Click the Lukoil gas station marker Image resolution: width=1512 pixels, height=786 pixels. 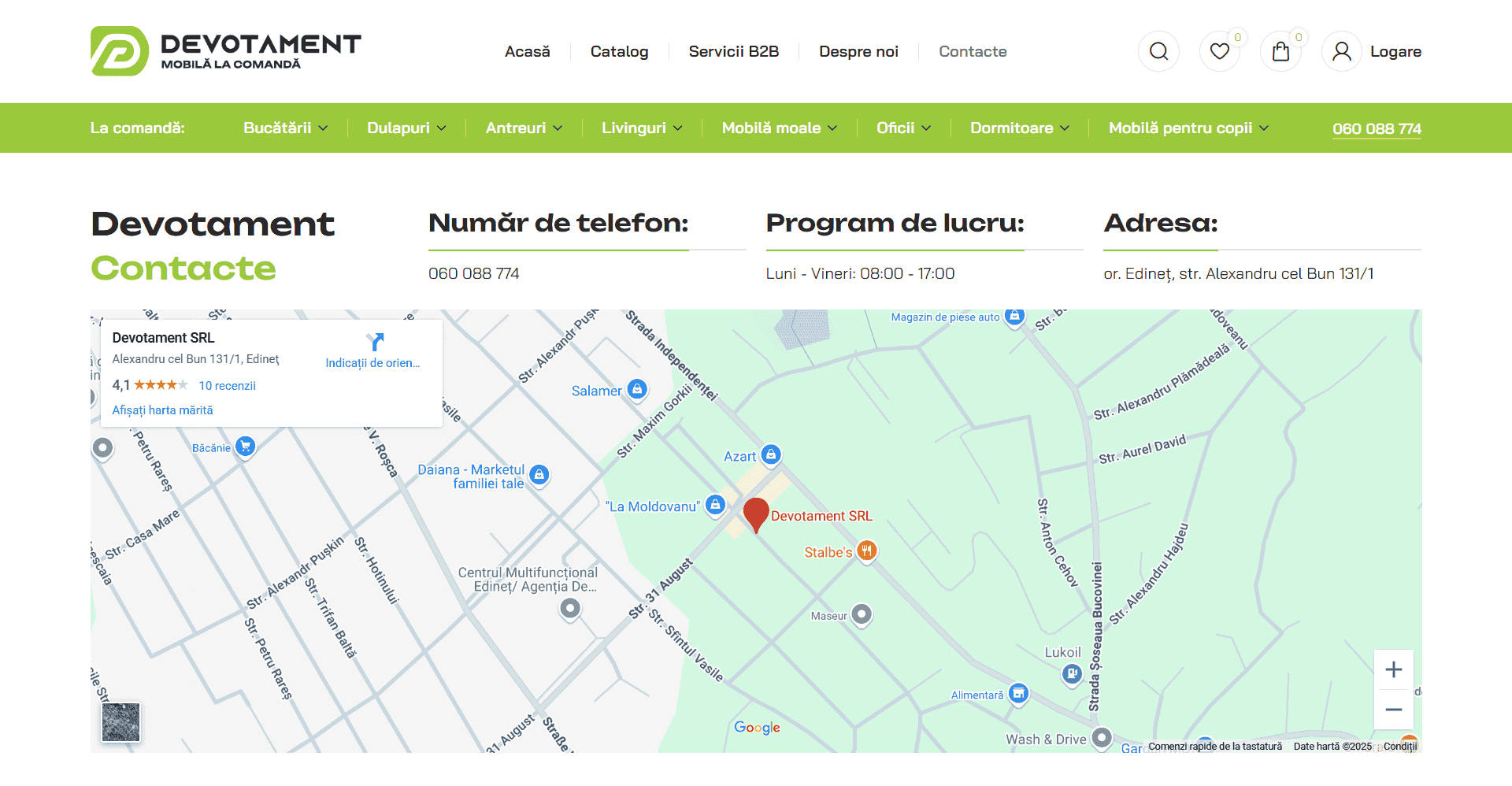point(1072,674)
